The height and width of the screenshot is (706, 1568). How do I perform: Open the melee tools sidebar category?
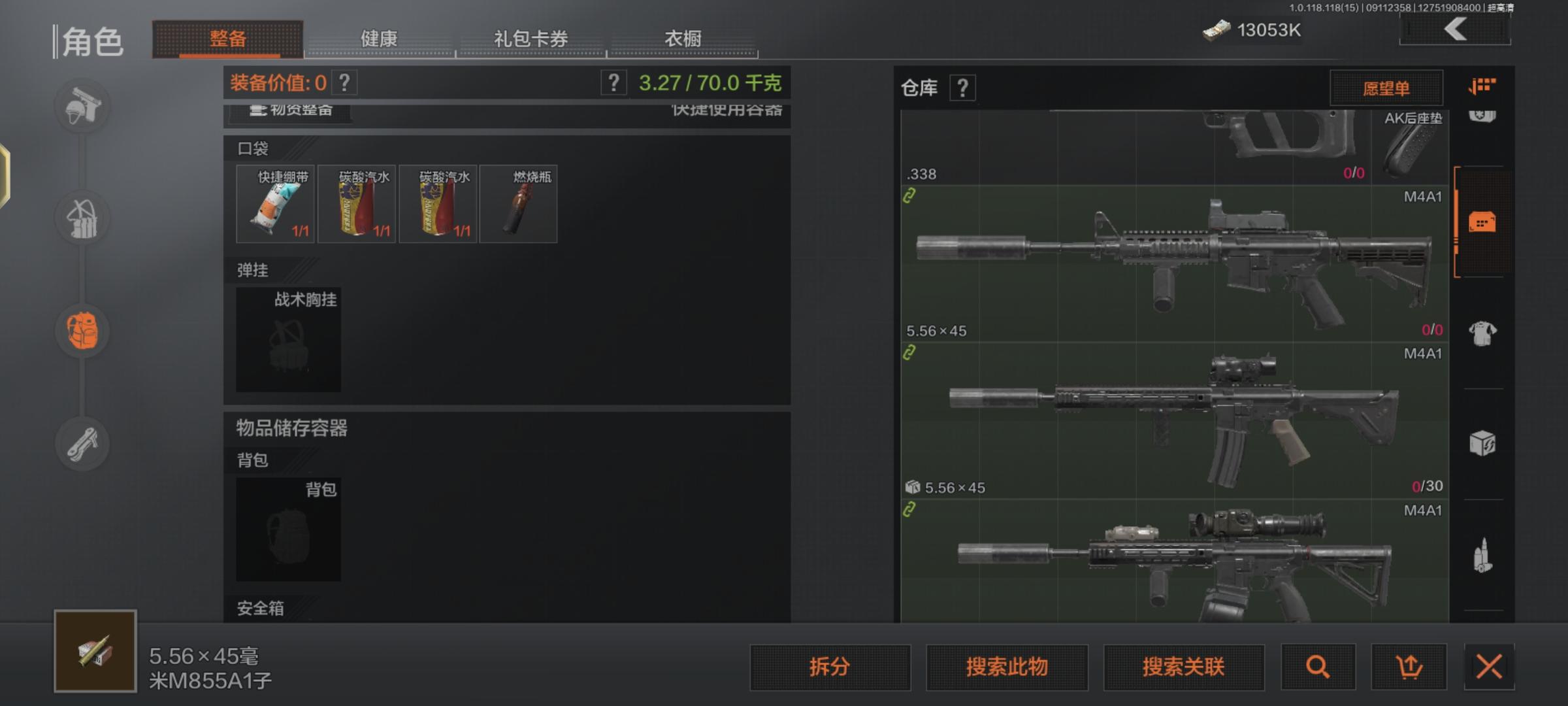coord(82,443)
